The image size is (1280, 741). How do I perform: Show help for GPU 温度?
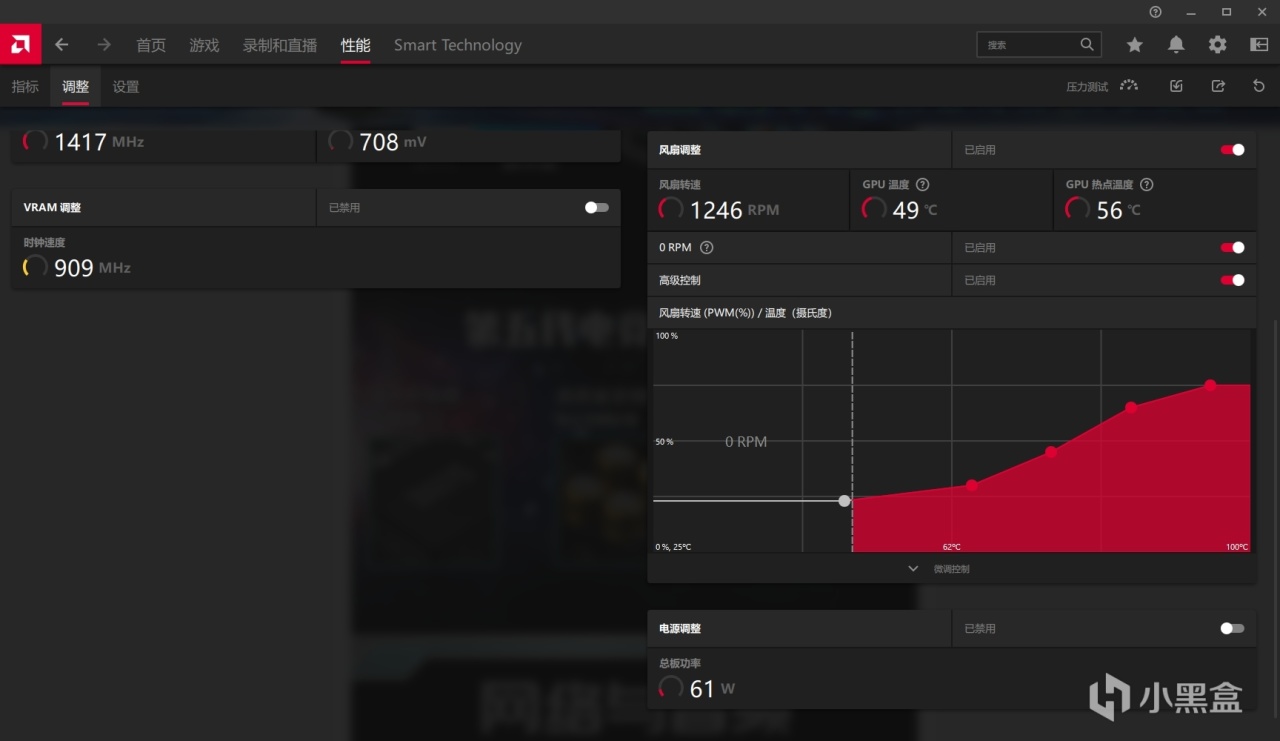(x=923, y=185)
